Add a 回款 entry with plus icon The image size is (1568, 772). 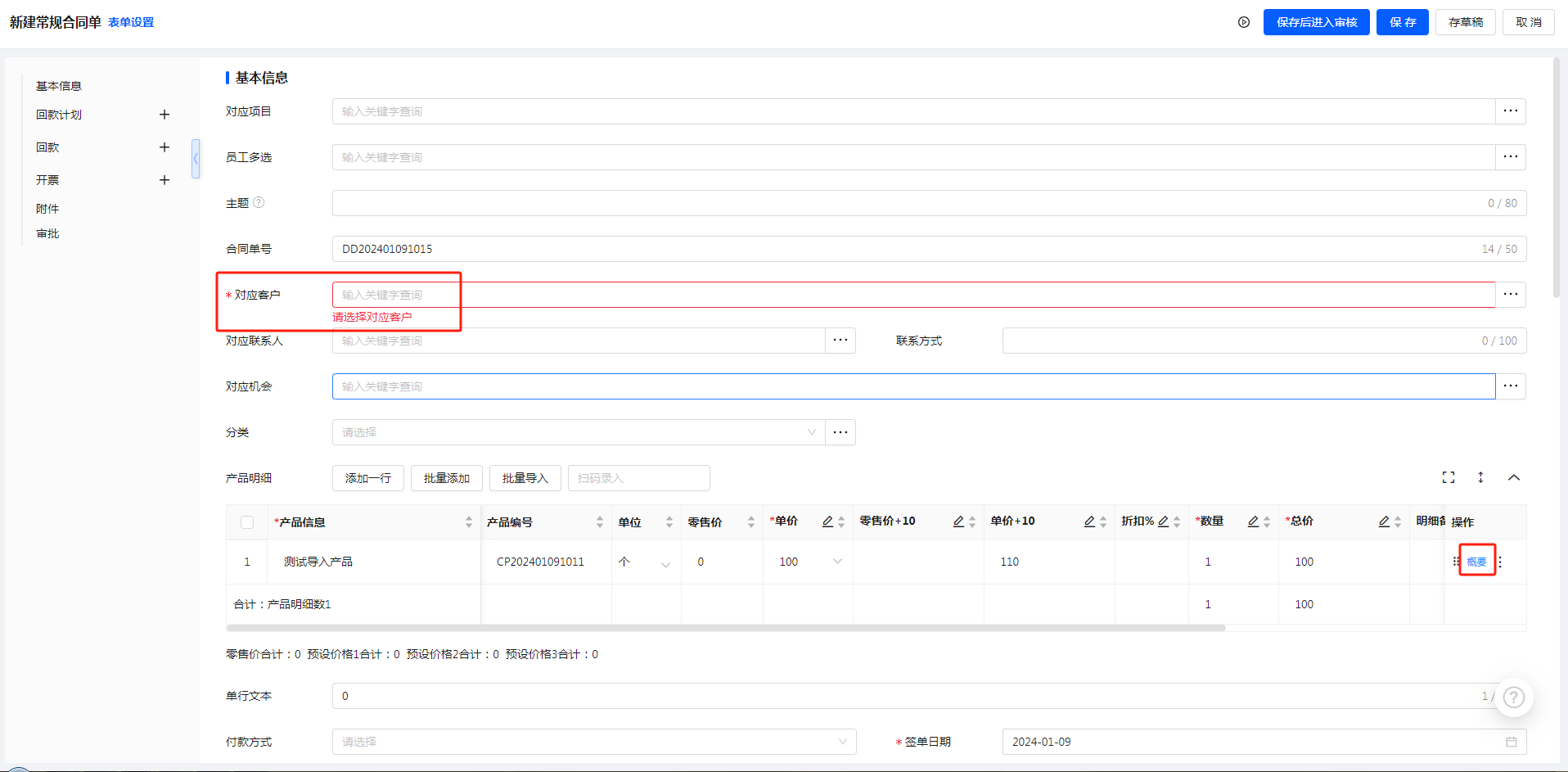pos(164,147)
